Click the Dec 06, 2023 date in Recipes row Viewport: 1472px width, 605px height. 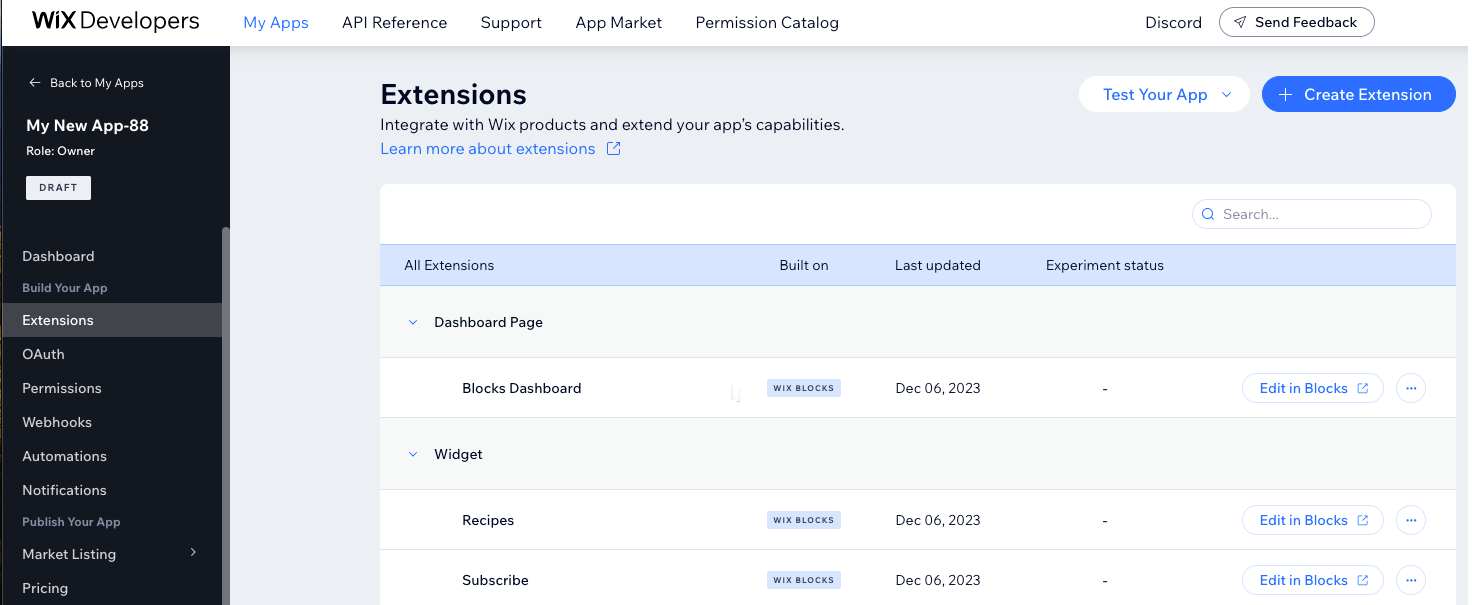[938, 520]
